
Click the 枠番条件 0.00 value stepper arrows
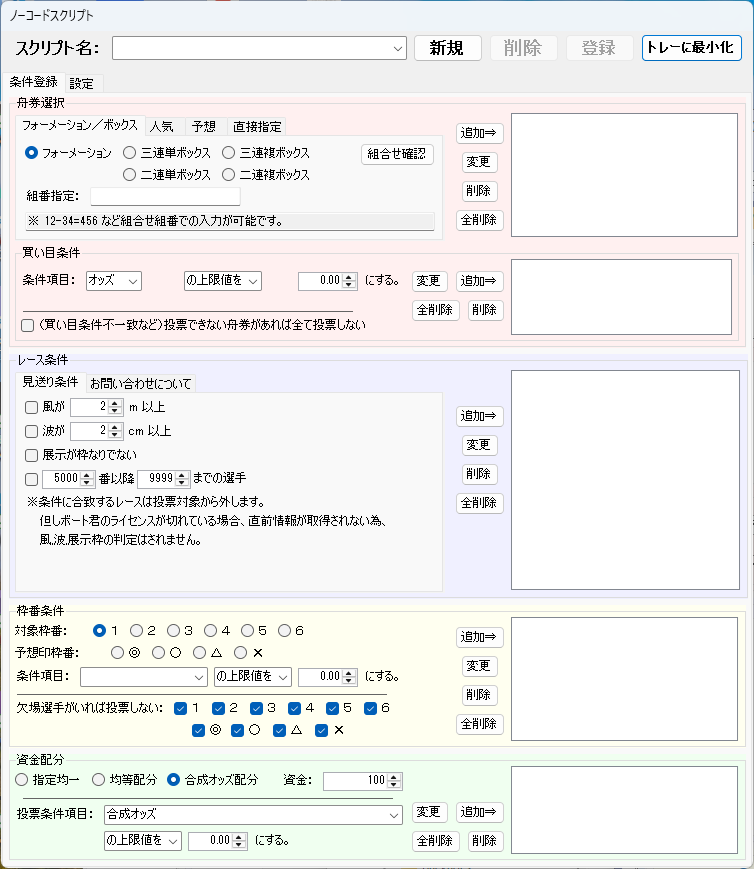tap(349, 677)
